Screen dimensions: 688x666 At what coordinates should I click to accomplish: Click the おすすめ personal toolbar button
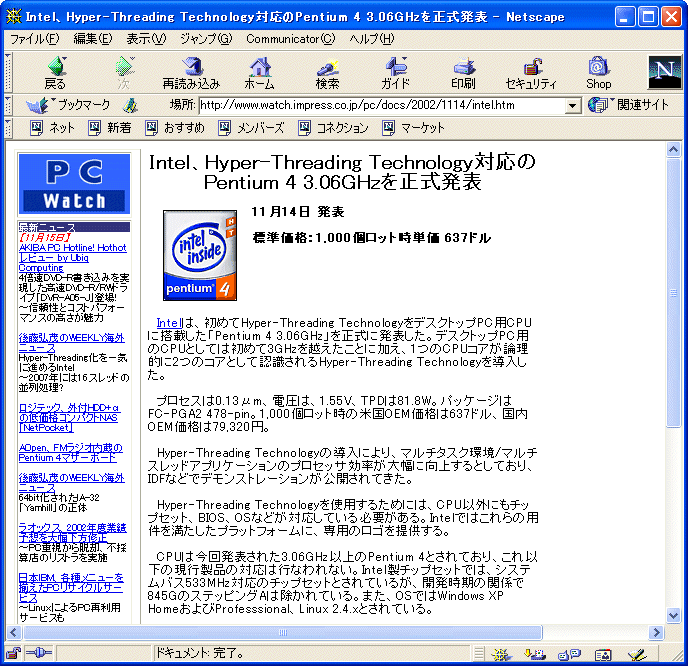pyautogui.click(x=175, y=128)
